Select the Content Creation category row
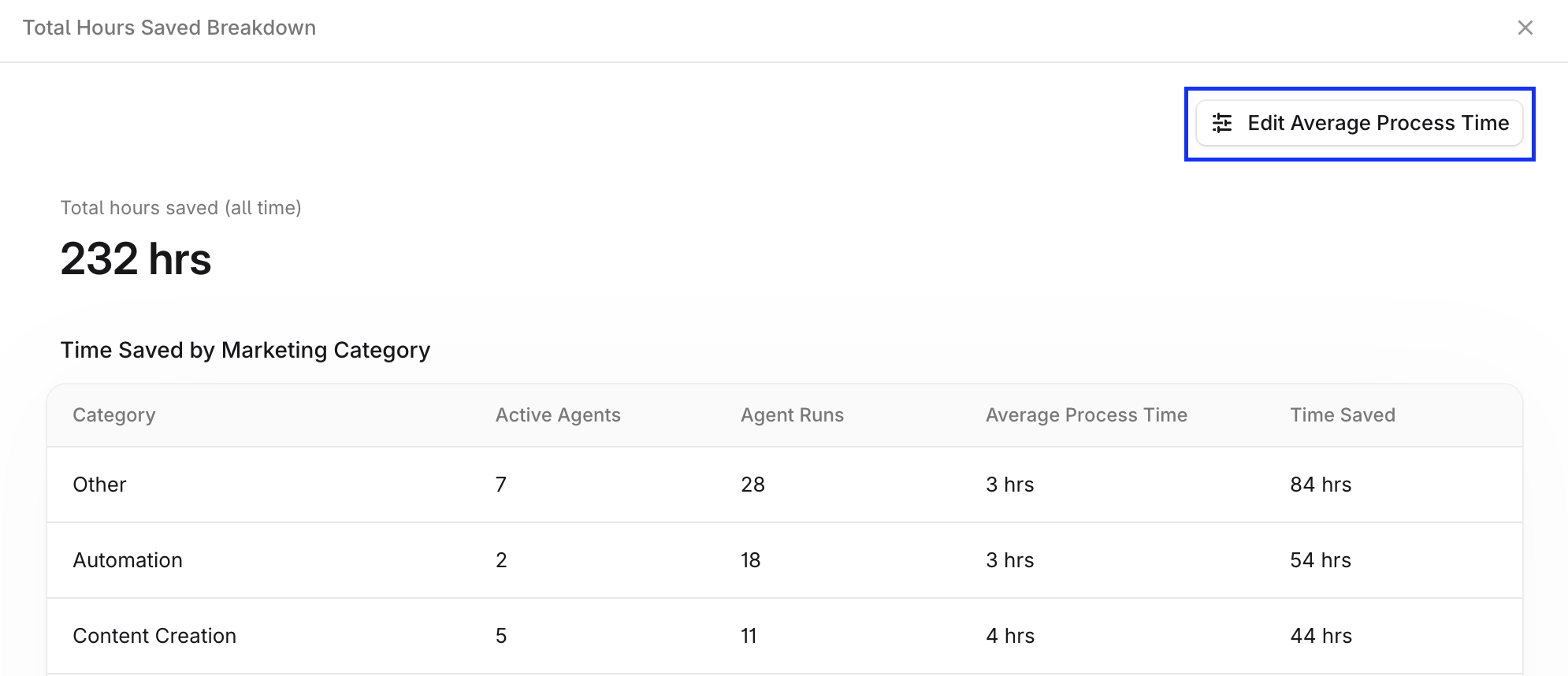This screenshot has height=676, width=1568. tap(785, 636)
